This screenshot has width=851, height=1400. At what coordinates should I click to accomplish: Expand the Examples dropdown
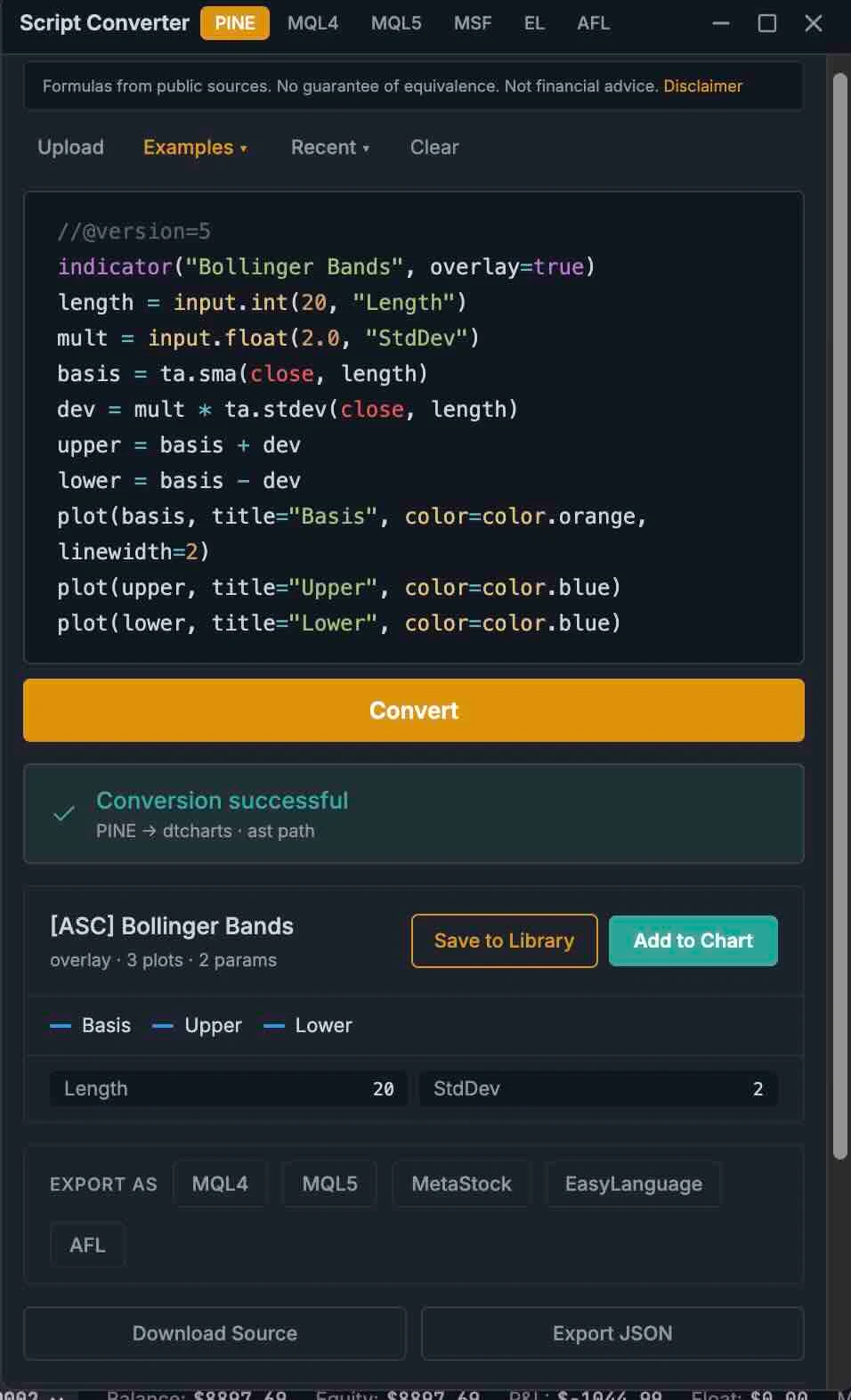[195, 147]
